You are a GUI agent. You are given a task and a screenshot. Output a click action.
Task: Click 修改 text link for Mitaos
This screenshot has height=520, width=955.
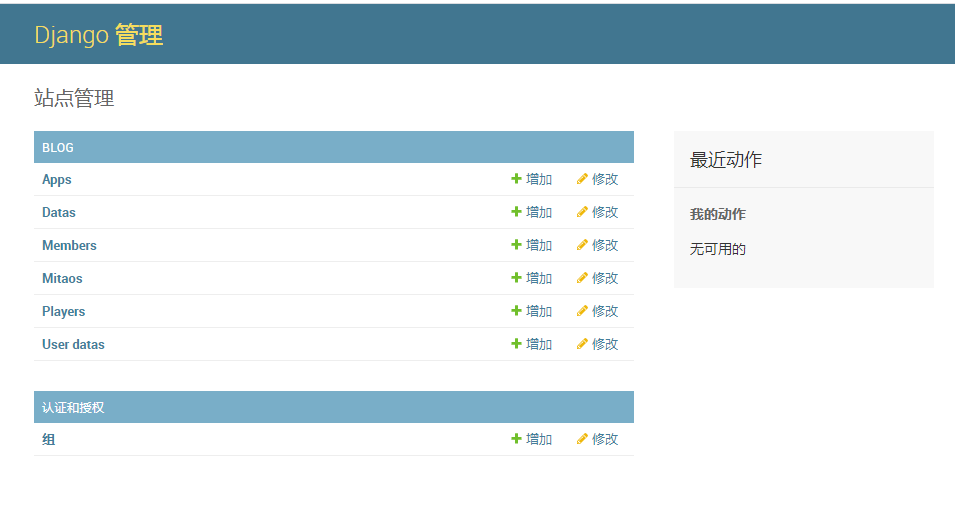coord(605,278)
